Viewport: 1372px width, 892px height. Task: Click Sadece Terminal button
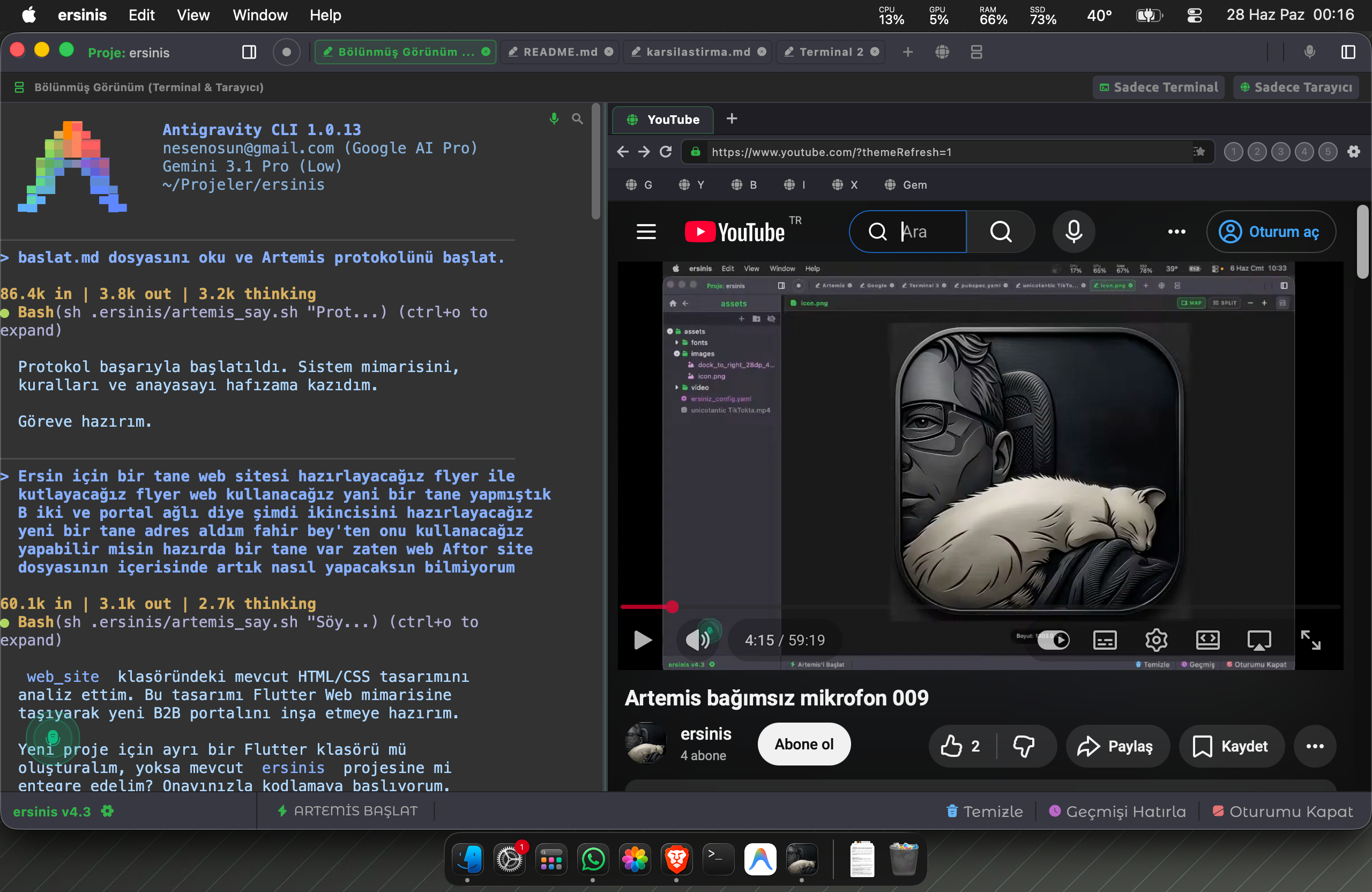point(1159,87)
